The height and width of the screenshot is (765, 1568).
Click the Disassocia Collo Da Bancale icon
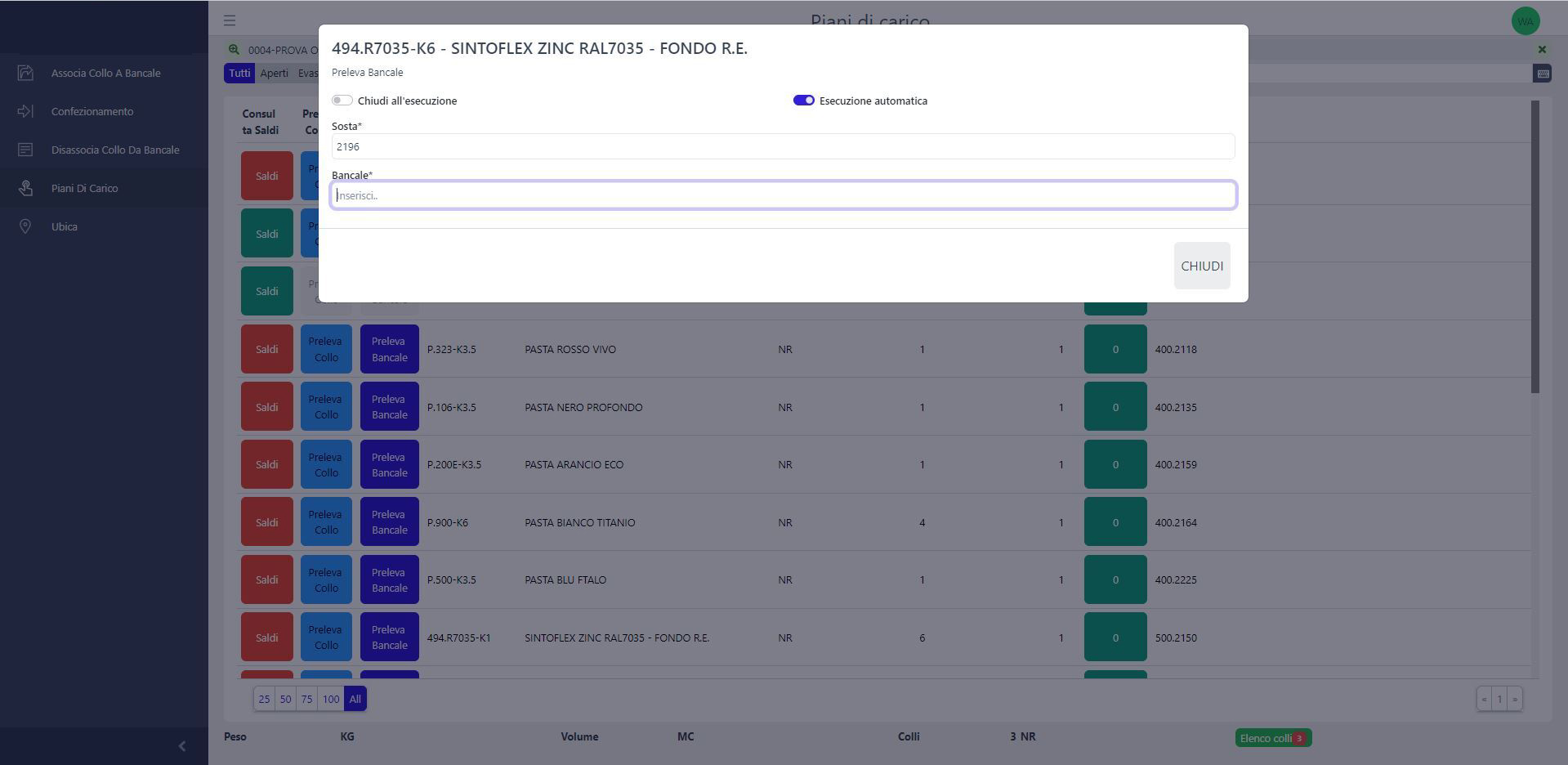click(x=25, y=150)
